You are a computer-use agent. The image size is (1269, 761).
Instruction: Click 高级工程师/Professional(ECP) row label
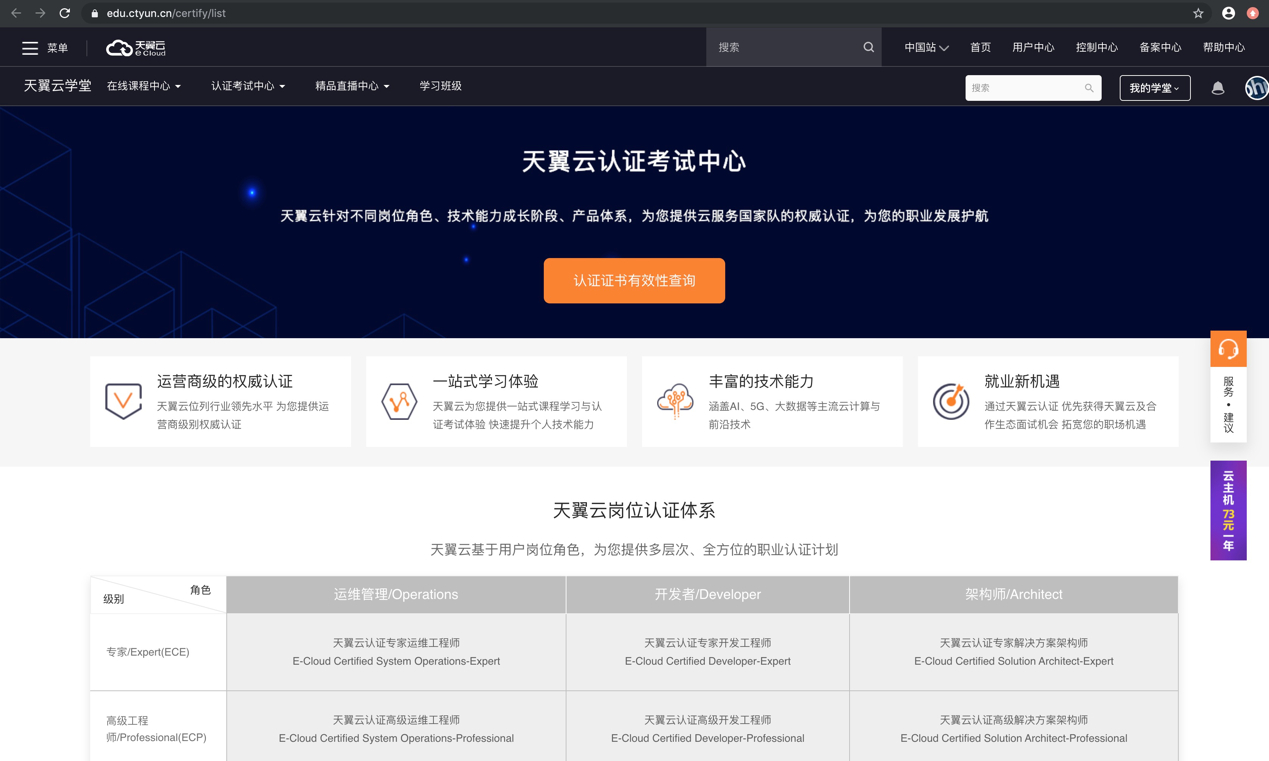(156, 729)
